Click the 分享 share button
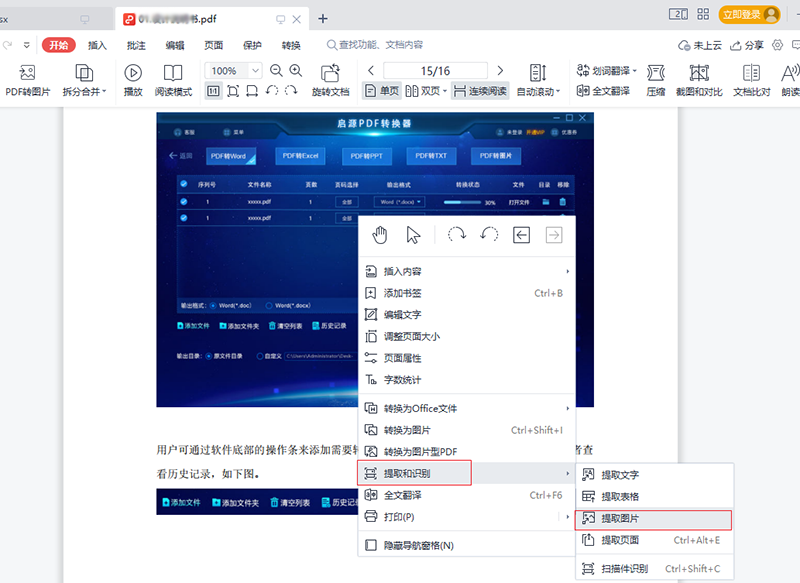Screen dimensions: 800x583 [x=746, y=45]
